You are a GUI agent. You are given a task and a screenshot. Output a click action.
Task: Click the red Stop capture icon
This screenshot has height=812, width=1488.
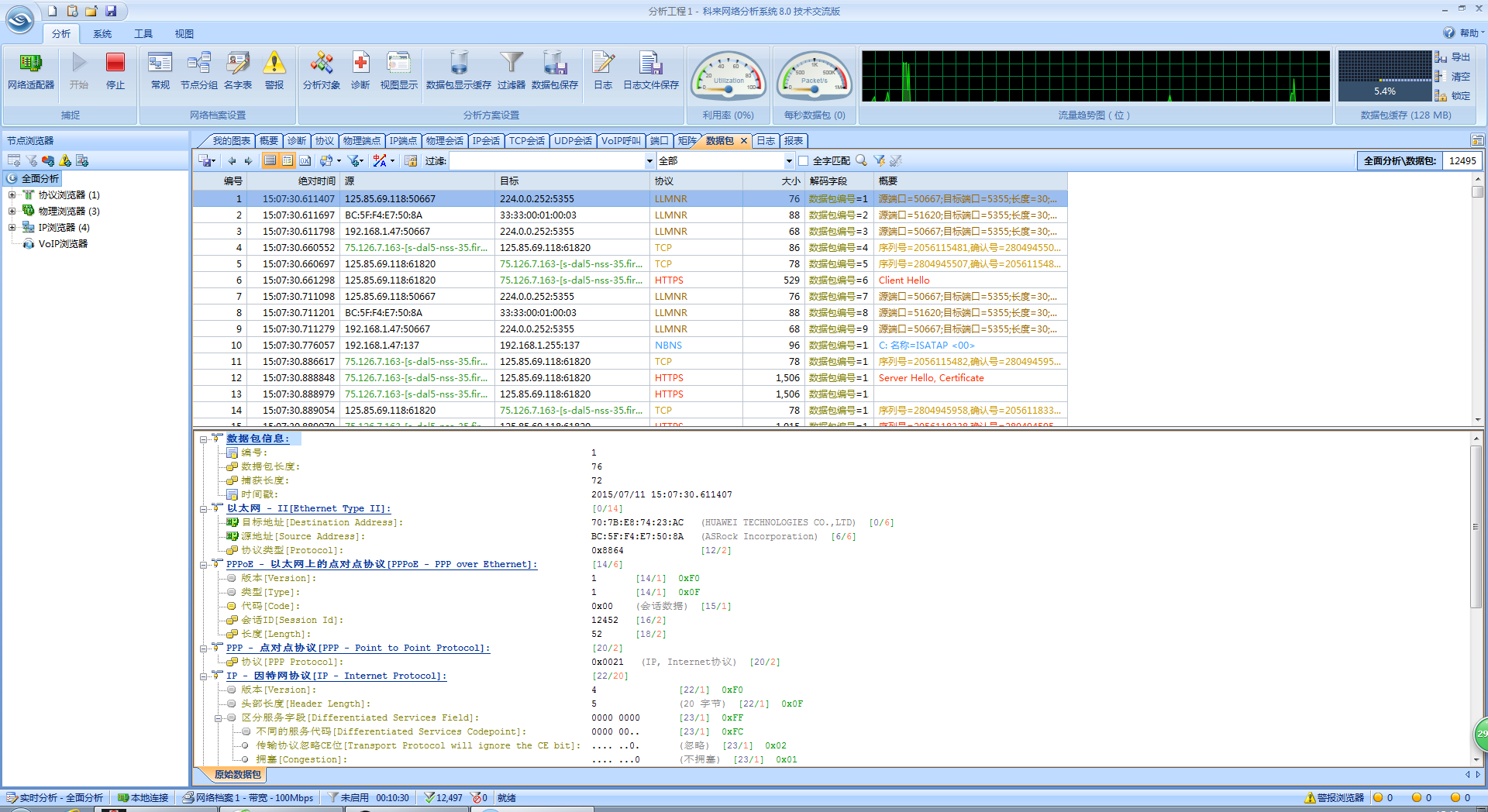[115, 63]
